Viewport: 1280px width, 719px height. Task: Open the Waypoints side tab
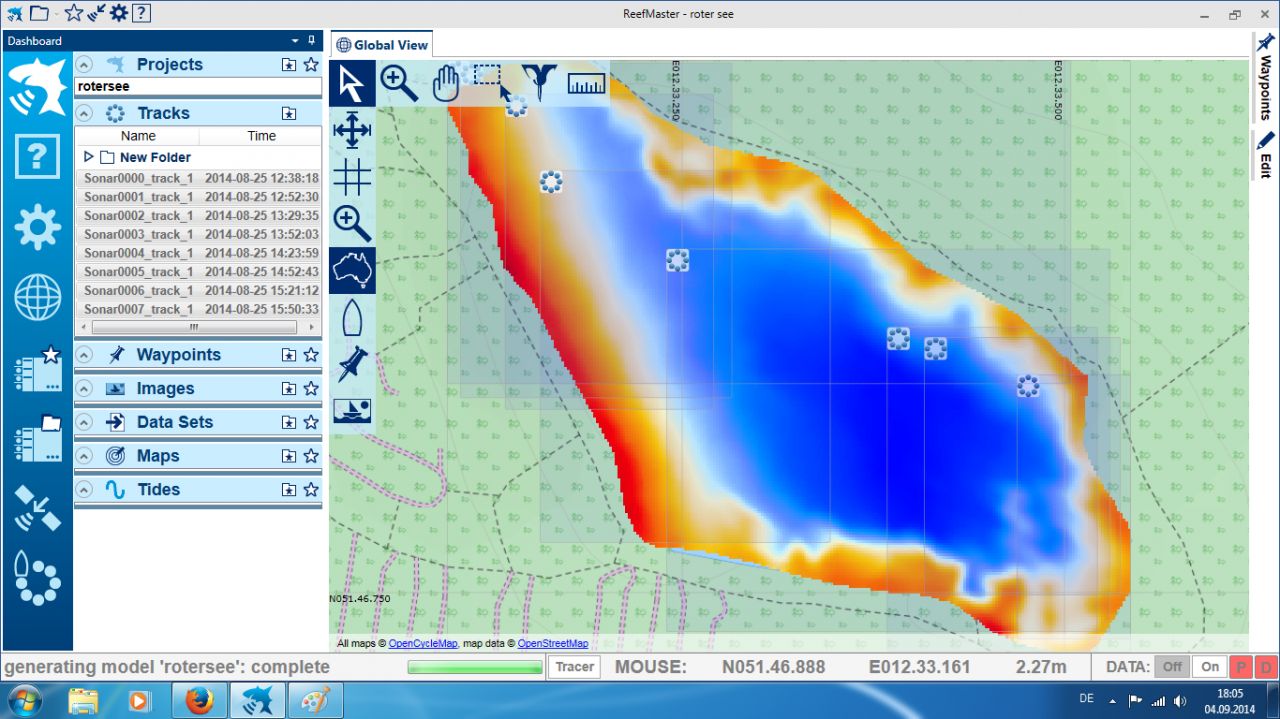[1266, 77]
